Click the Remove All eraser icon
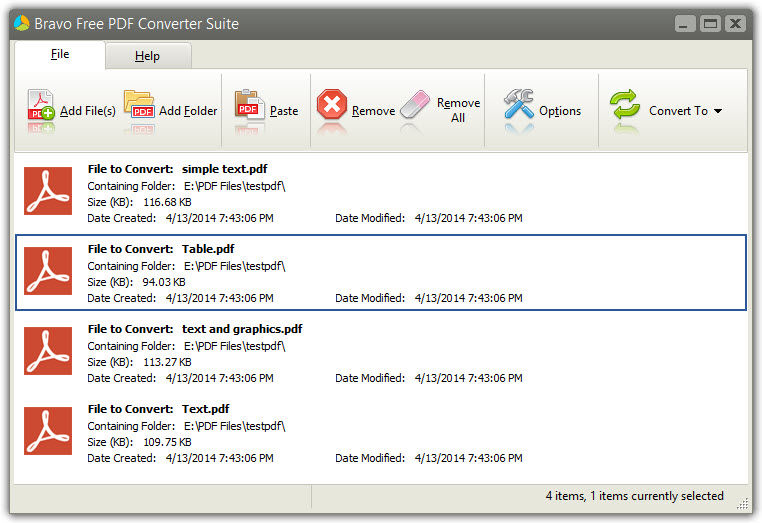The height and width of the screenshot is (523, 762). (x=416, y=105)
